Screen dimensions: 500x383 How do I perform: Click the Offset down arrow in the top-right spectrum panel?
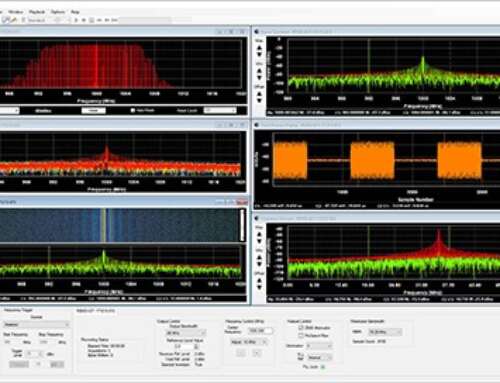pos(259,100)
